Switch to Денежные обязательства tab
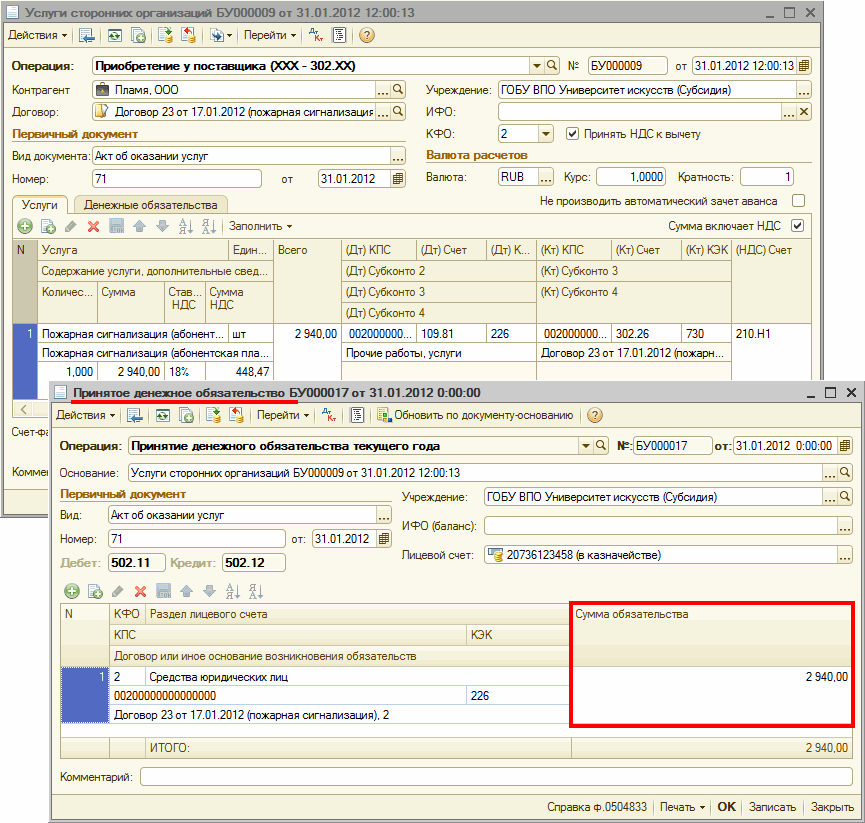Screen dimensions: 865x823 click(151, 205)
